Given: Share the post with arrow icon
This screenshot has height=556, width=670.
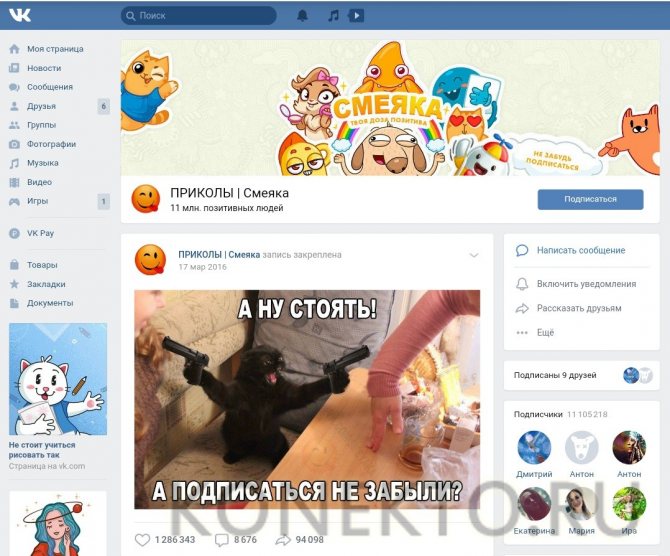Looking at the screenshot, I should [282, 540].
